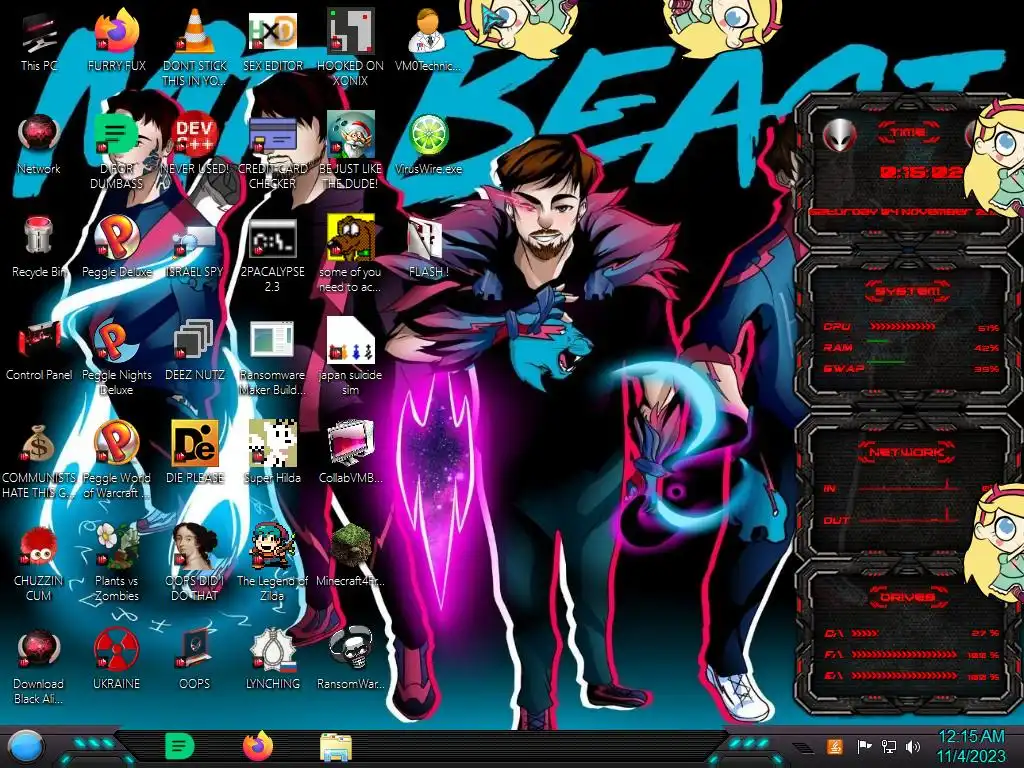
Task: Open the Recycle Bin
Action: tap(39, 237)
